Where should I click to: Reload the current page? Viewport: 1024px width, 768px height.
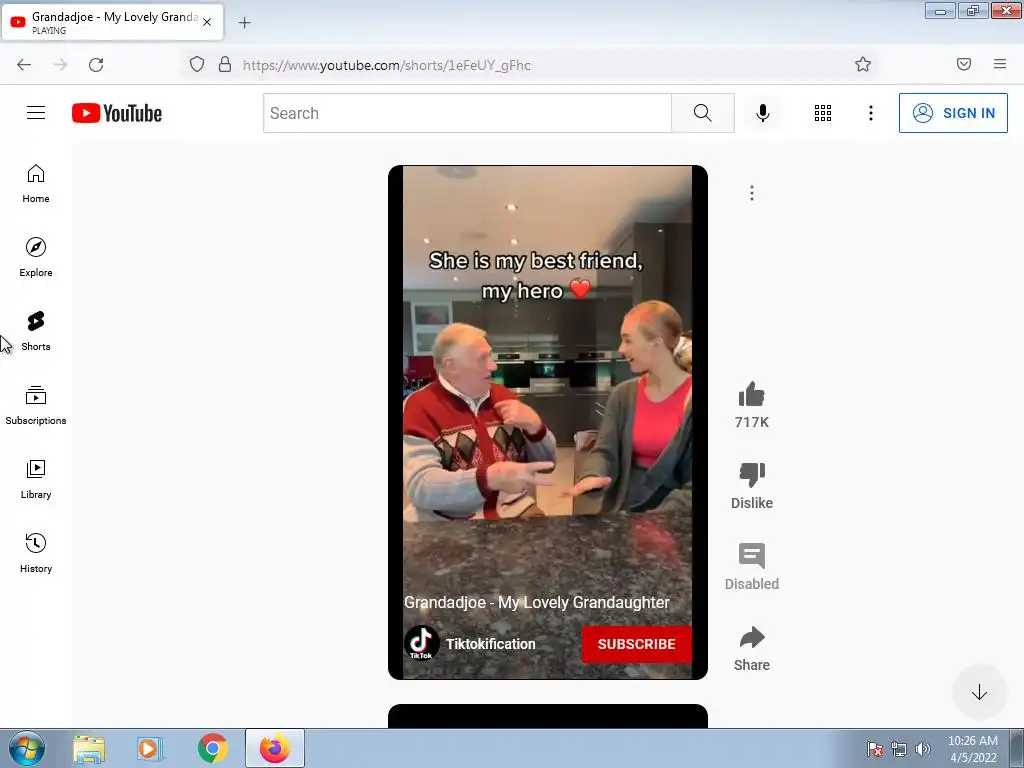(x=96, y=65)
